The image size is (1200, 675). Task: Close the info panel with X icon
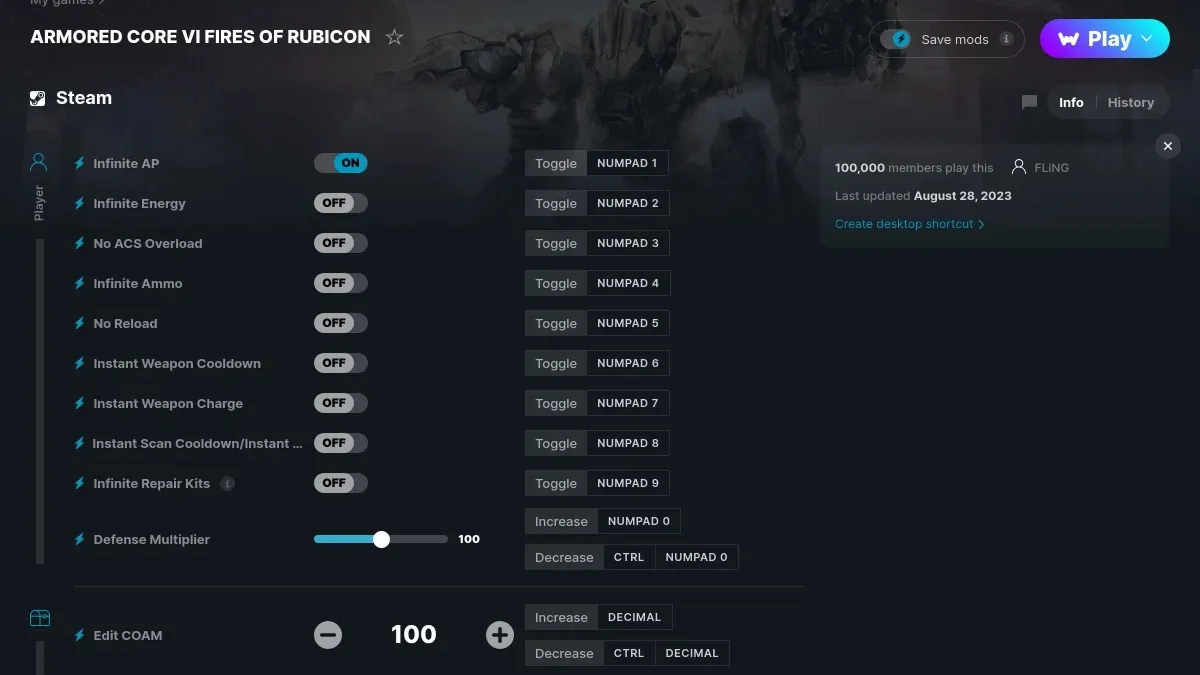[x=1167, y=146]
